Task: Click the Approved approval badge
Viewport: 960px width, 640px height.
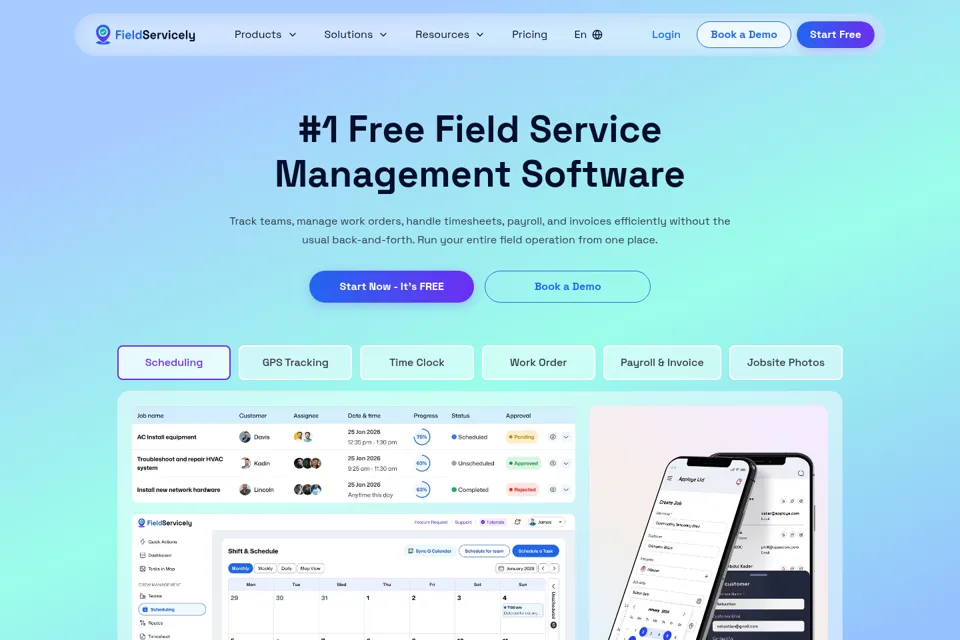Action: pyautogui.click(x=523, y=463)
